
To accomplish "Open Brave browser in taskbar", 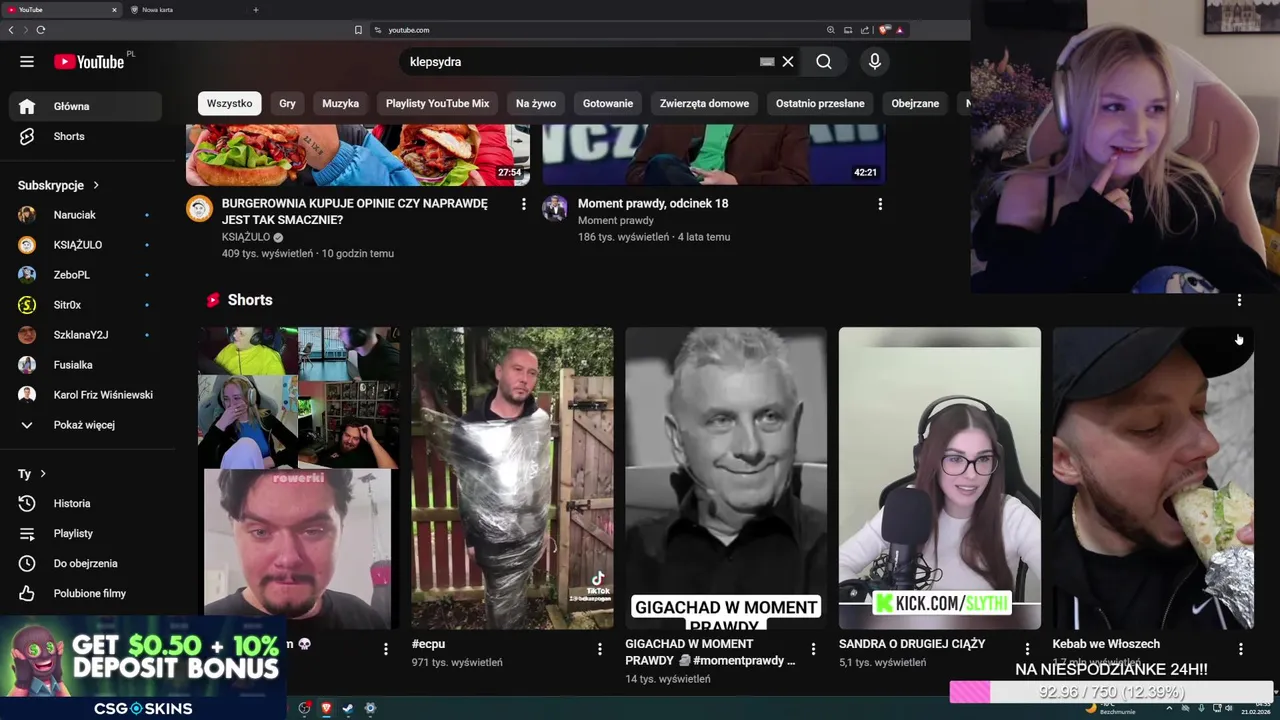I will pyautogui.click(x=326, y=708).
